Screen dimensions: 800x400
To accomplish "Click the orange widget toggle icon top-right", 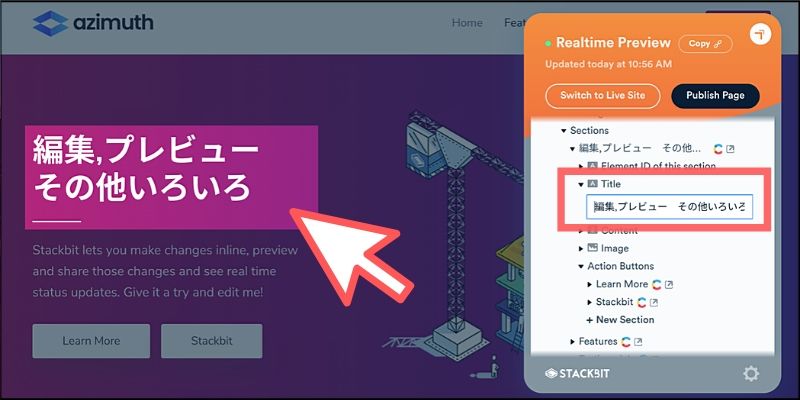I will (x=760, y=35).
